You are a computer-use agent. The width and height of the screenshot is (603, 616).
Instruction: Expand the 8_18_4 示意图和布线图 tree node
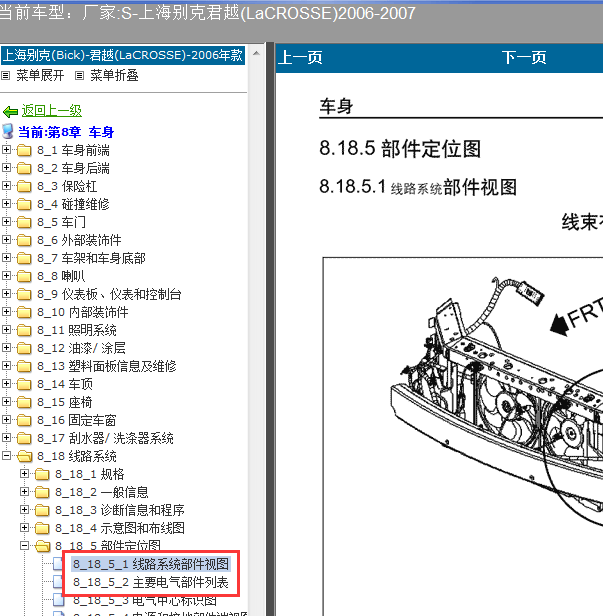tap(24, 528)
